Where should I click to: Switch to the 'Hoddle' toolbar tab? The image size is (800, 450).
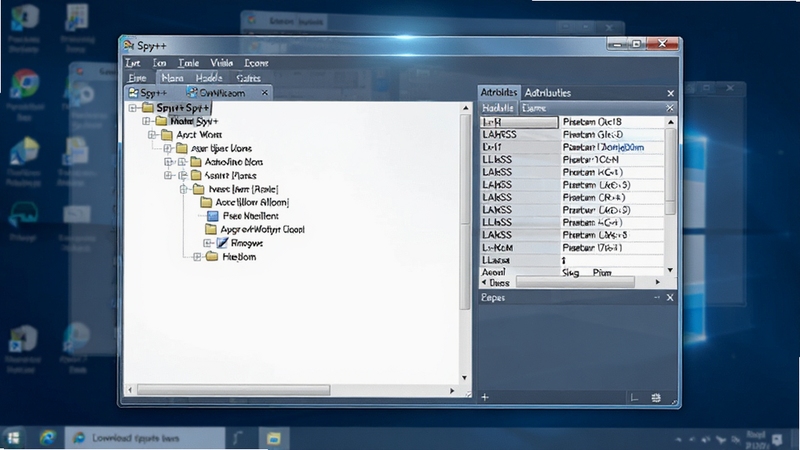209,78
